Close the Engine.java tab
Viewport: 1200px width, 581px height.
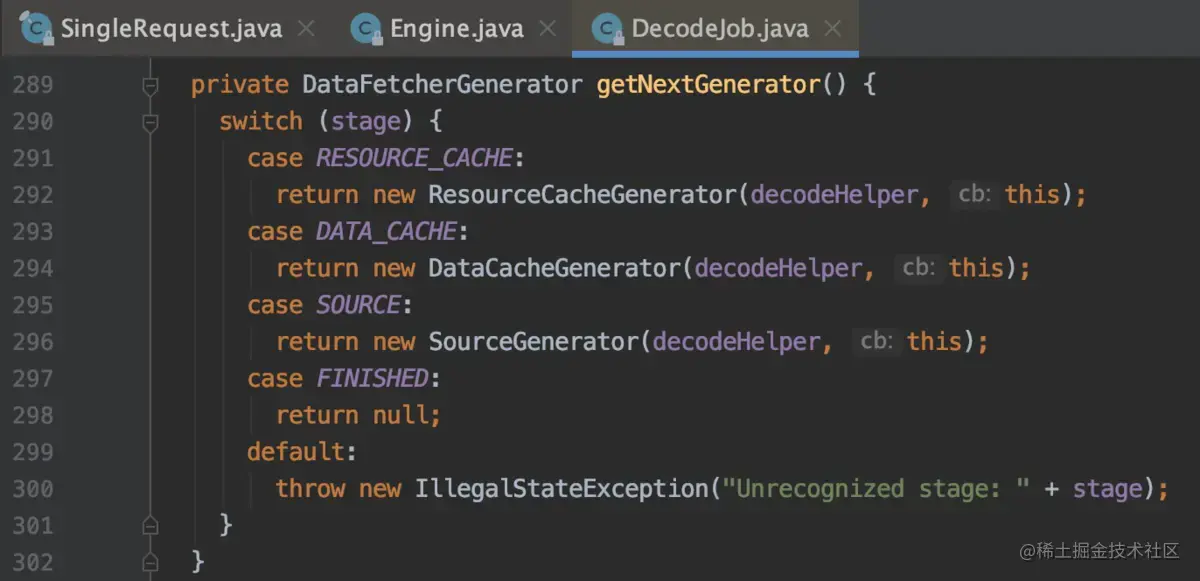pos(547,29)
